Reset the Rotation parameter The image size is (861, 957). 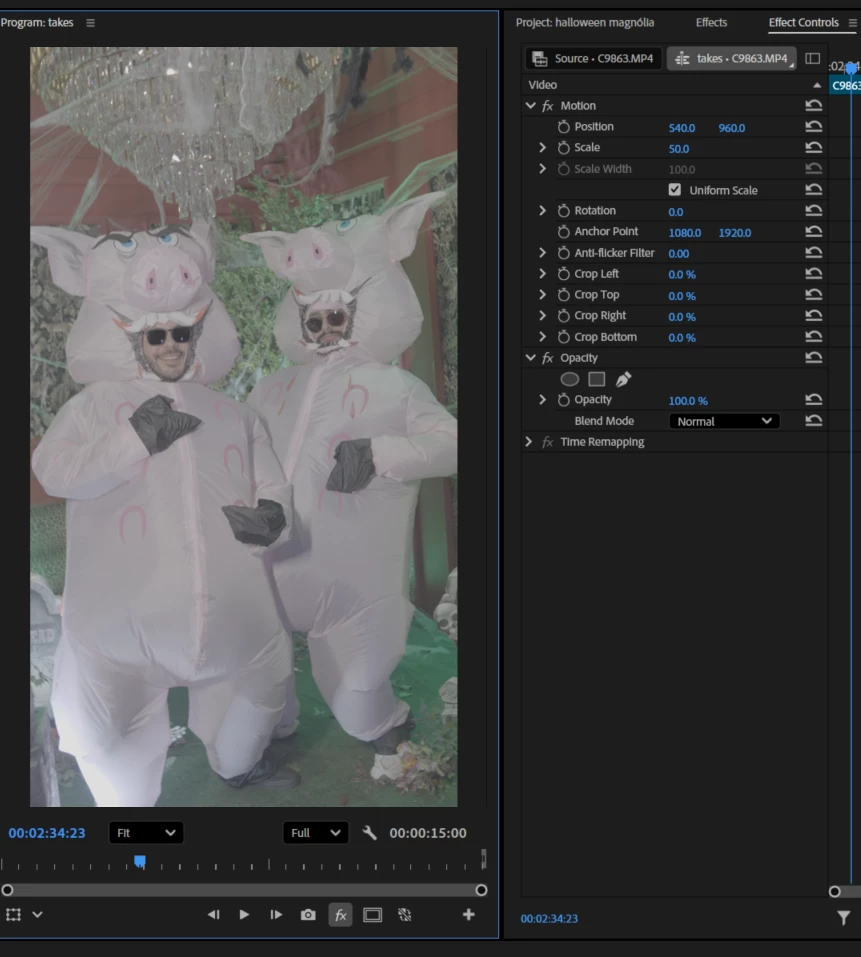click(x=813, y=211)
